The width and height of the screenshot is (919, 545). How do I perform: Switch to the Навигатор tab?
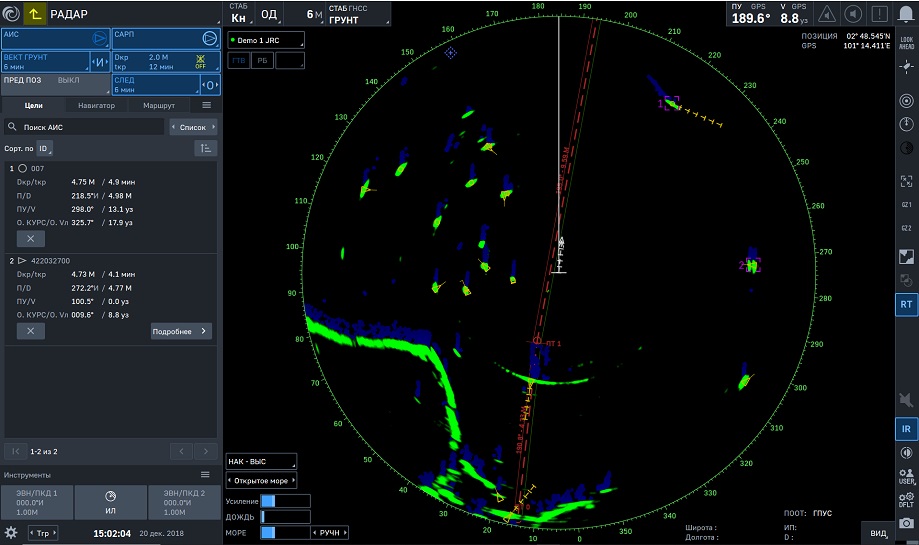click(x=97, y=105)
